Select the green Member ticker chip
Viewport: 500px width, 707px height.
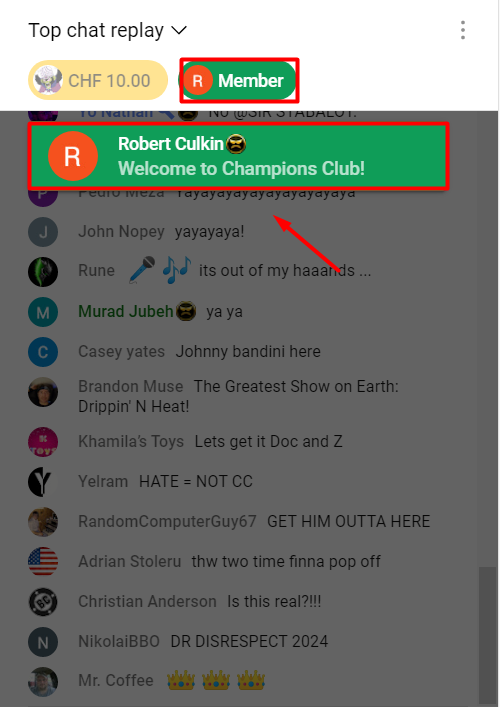[x=239, y=80]
